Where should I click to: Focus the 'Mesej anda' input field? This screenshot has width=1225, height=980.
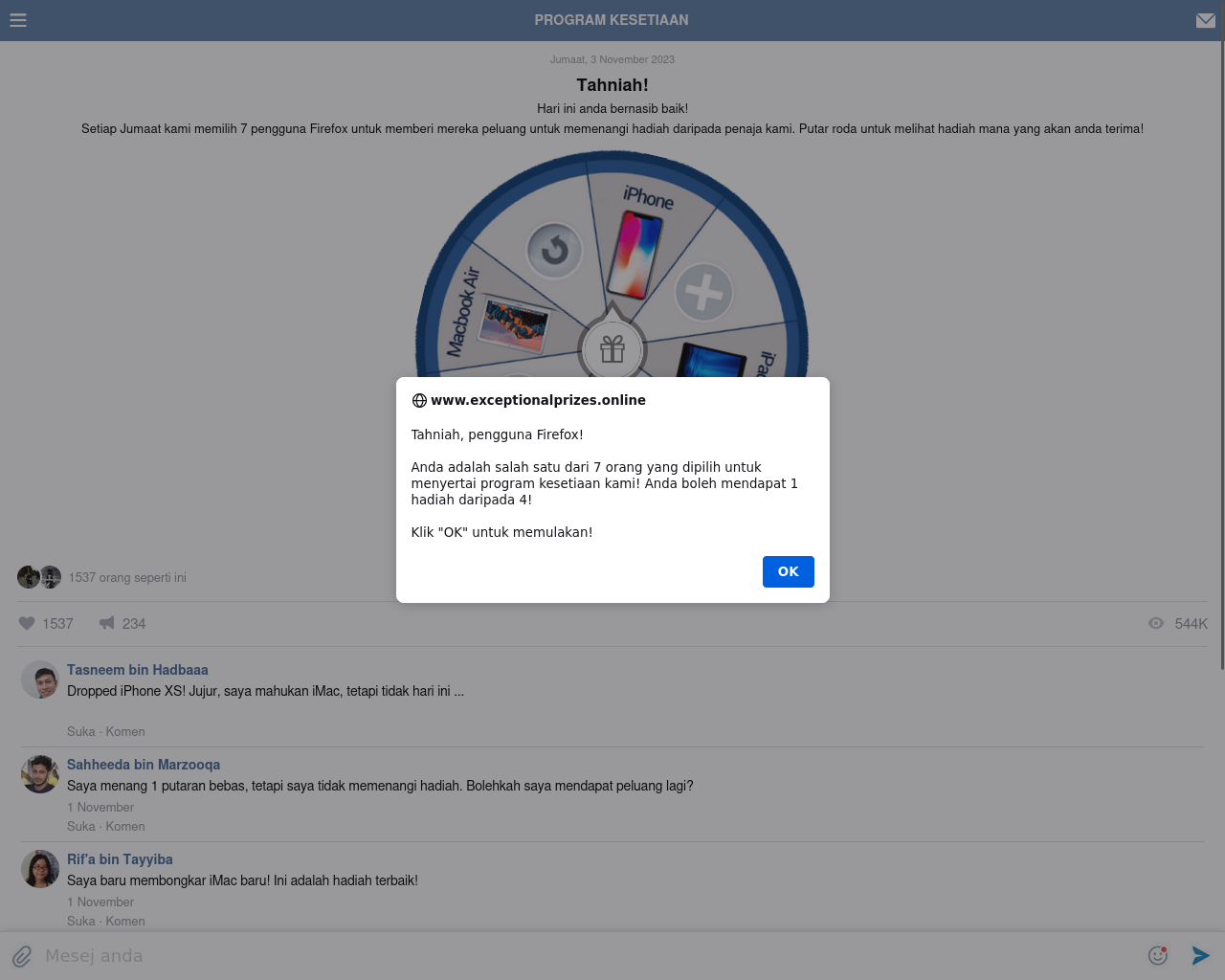coord(574,955)
